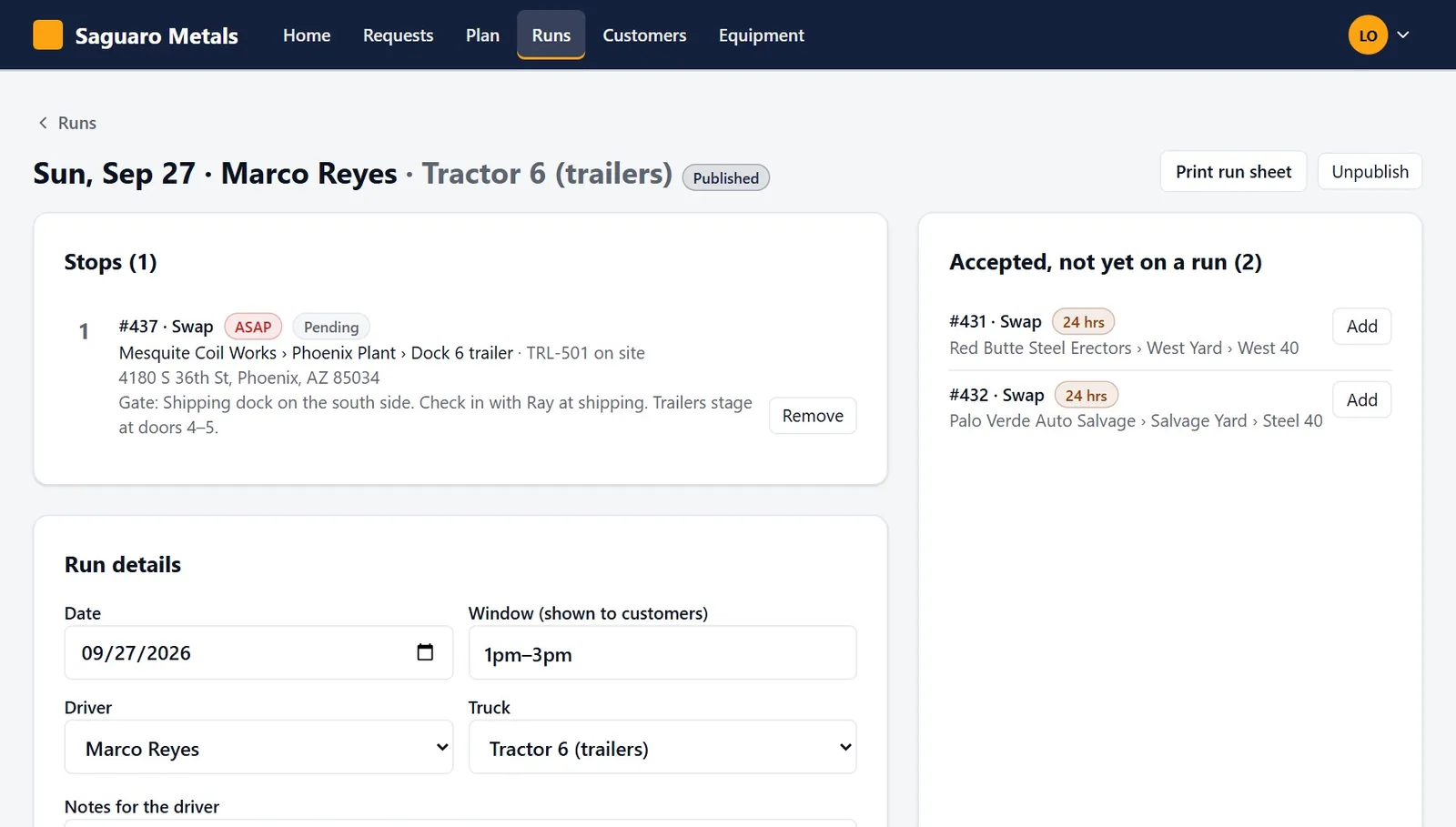Viewport: 1456px width, 827px height.
Task: Click the back chevron beside Runs
Action: [x=42, y=123]
